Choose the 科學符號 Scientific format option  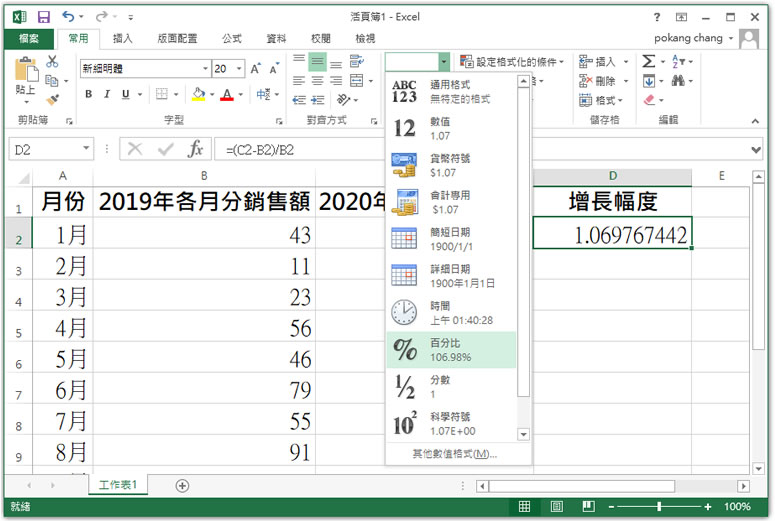(451, 424)
